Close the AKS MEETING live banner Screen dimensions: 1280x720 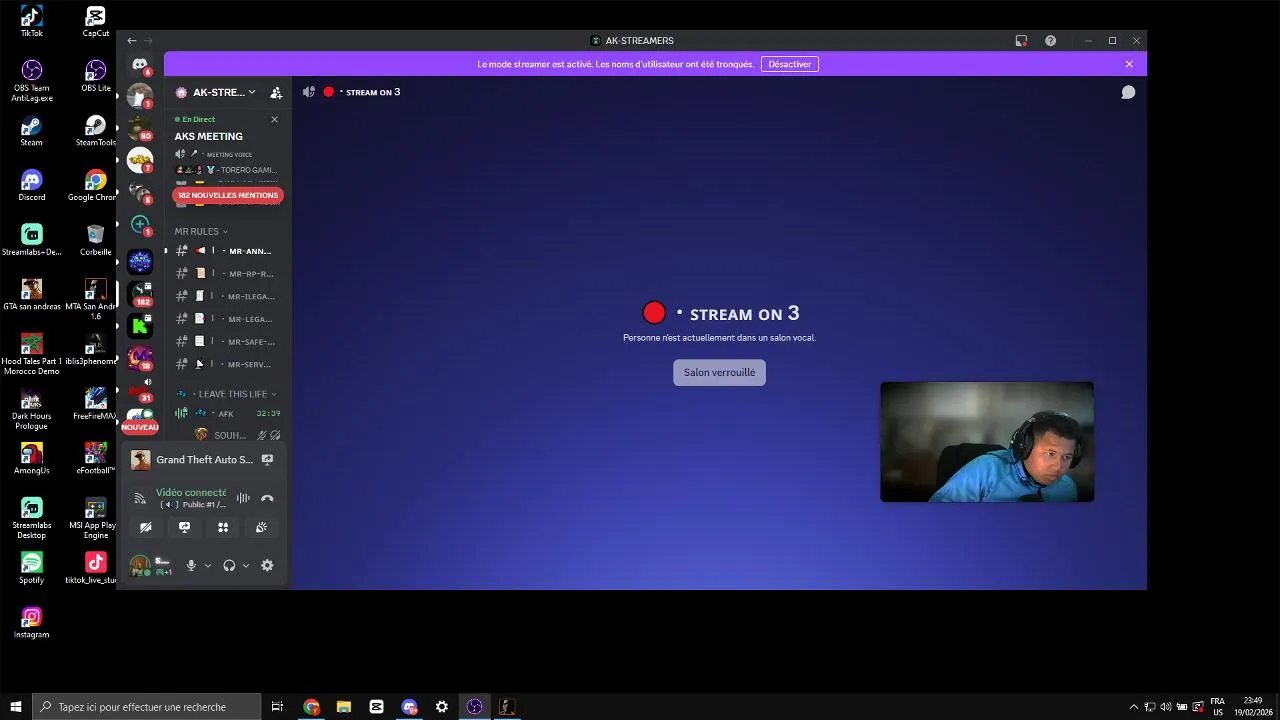[275, 119]
